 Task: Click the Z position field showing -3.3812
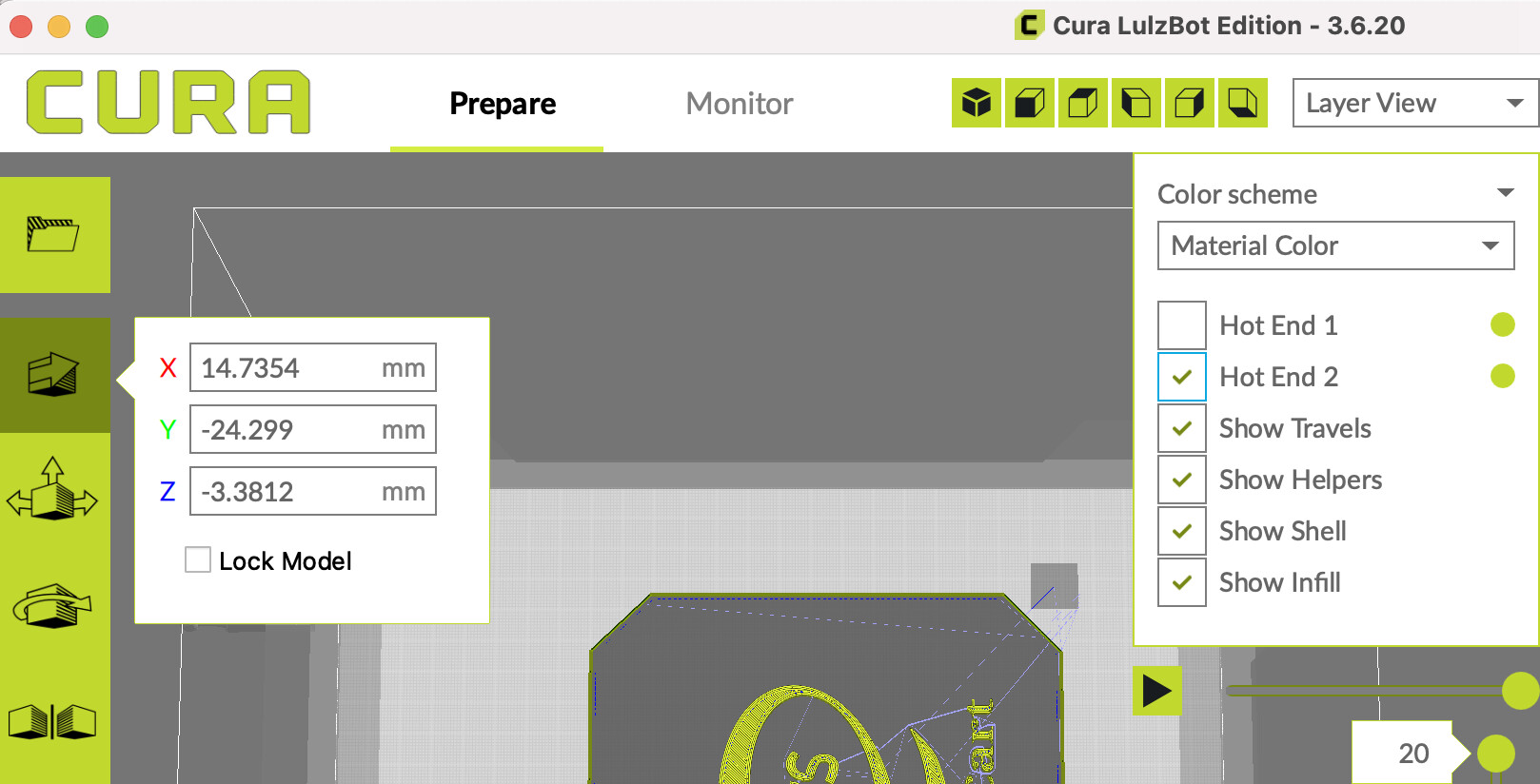313,491
